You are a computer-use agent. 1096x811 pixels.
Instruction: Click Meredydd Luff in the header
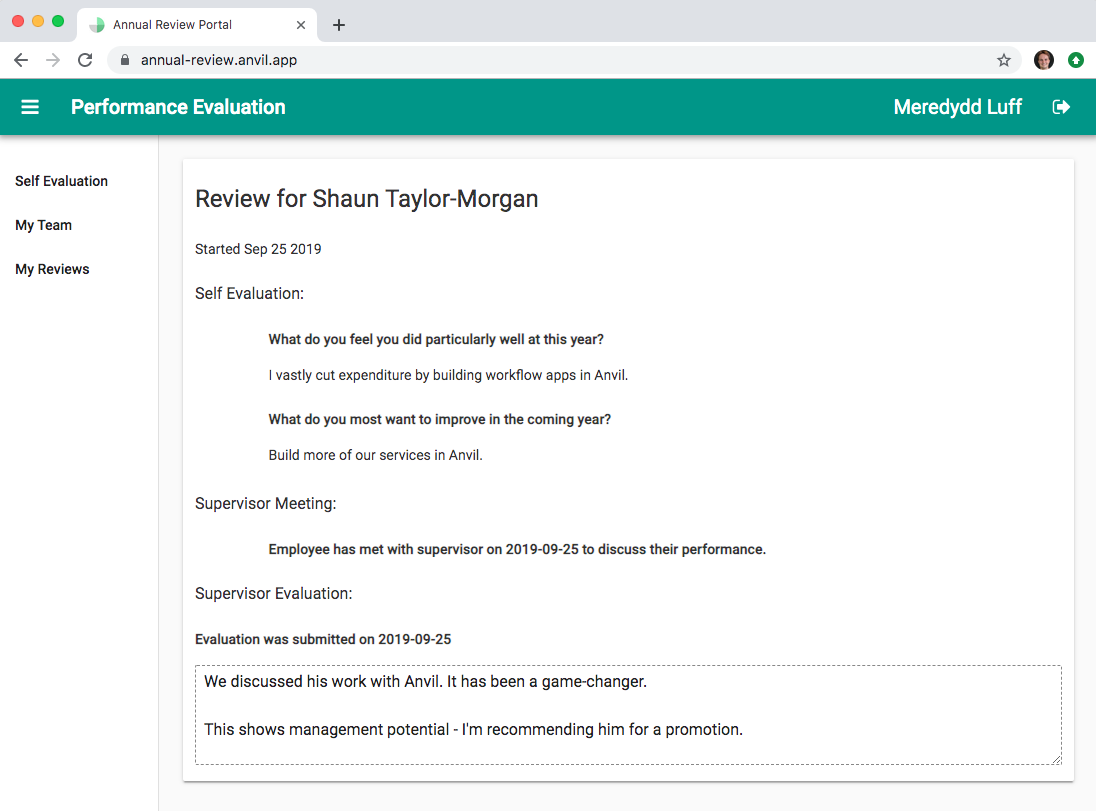coord(957,107)
